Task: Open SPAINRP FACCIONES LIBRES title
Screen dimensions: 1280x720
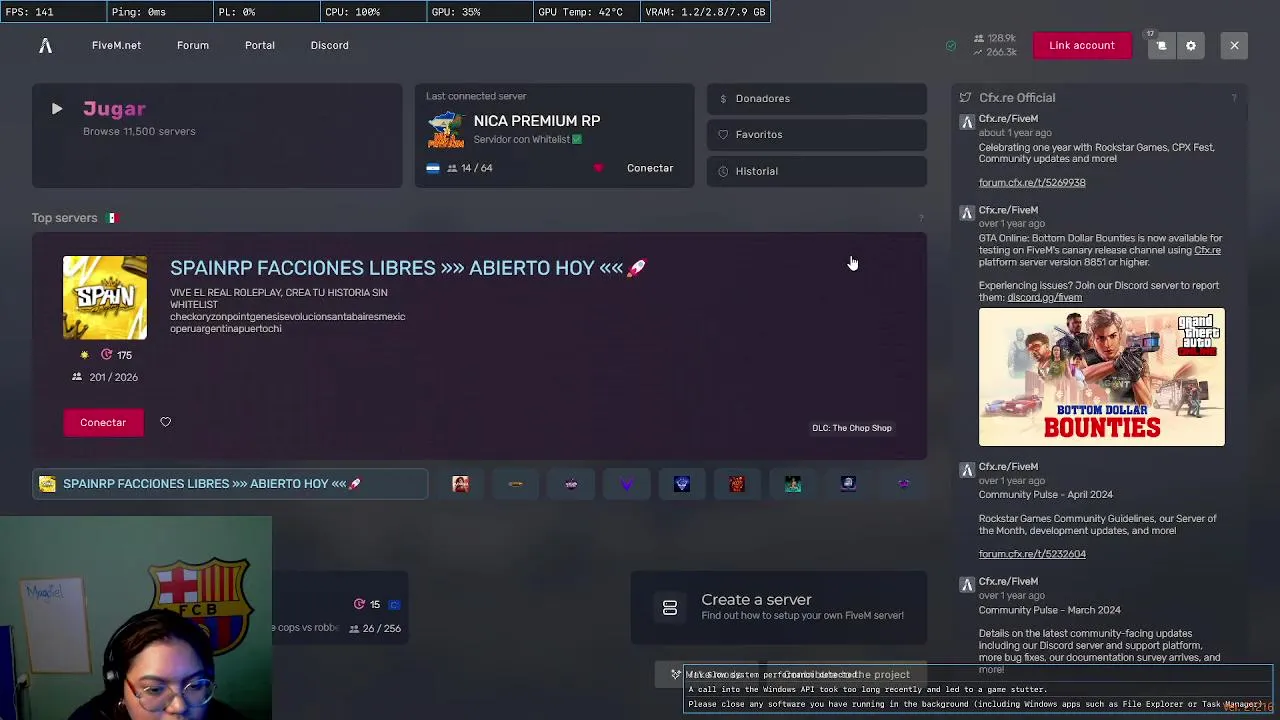Action: click(408, 268)
